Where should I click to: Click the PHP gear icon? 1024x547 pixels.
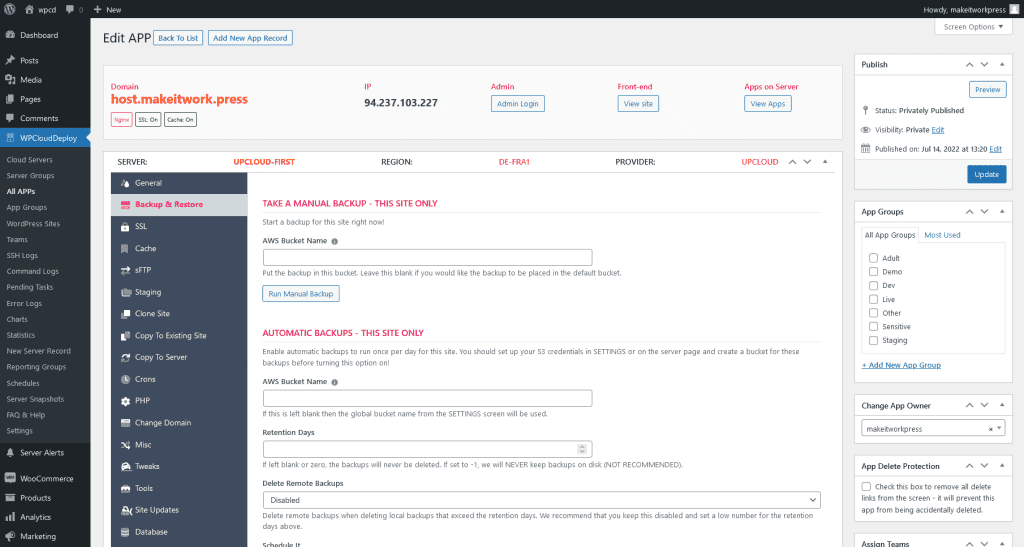click(125, 401)
